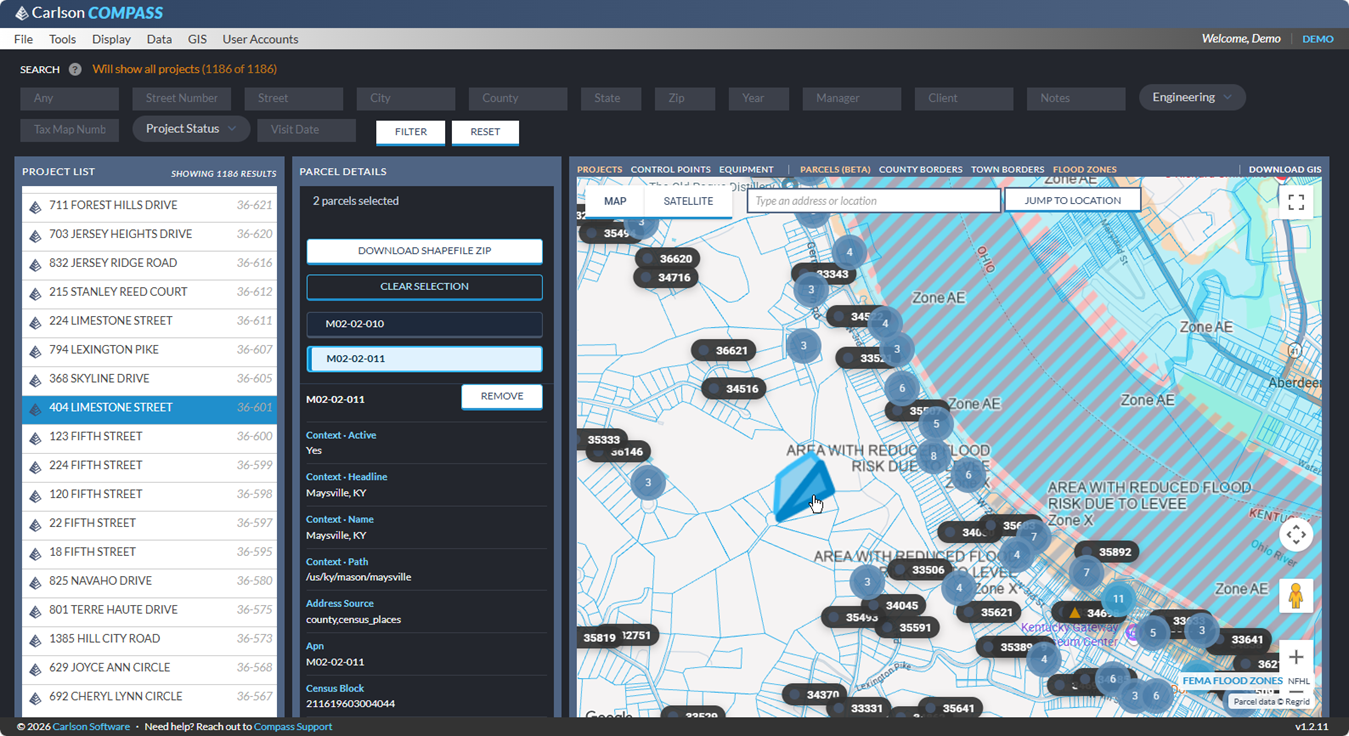
Task: Click Download Shapefile Zip button
Action: click(x=424, y=251)
